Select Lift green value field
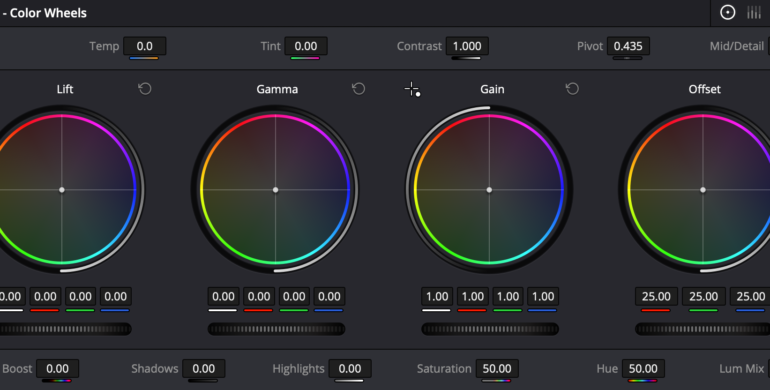The height and width of the screenshot is (390, 770). tap(81, 297)
